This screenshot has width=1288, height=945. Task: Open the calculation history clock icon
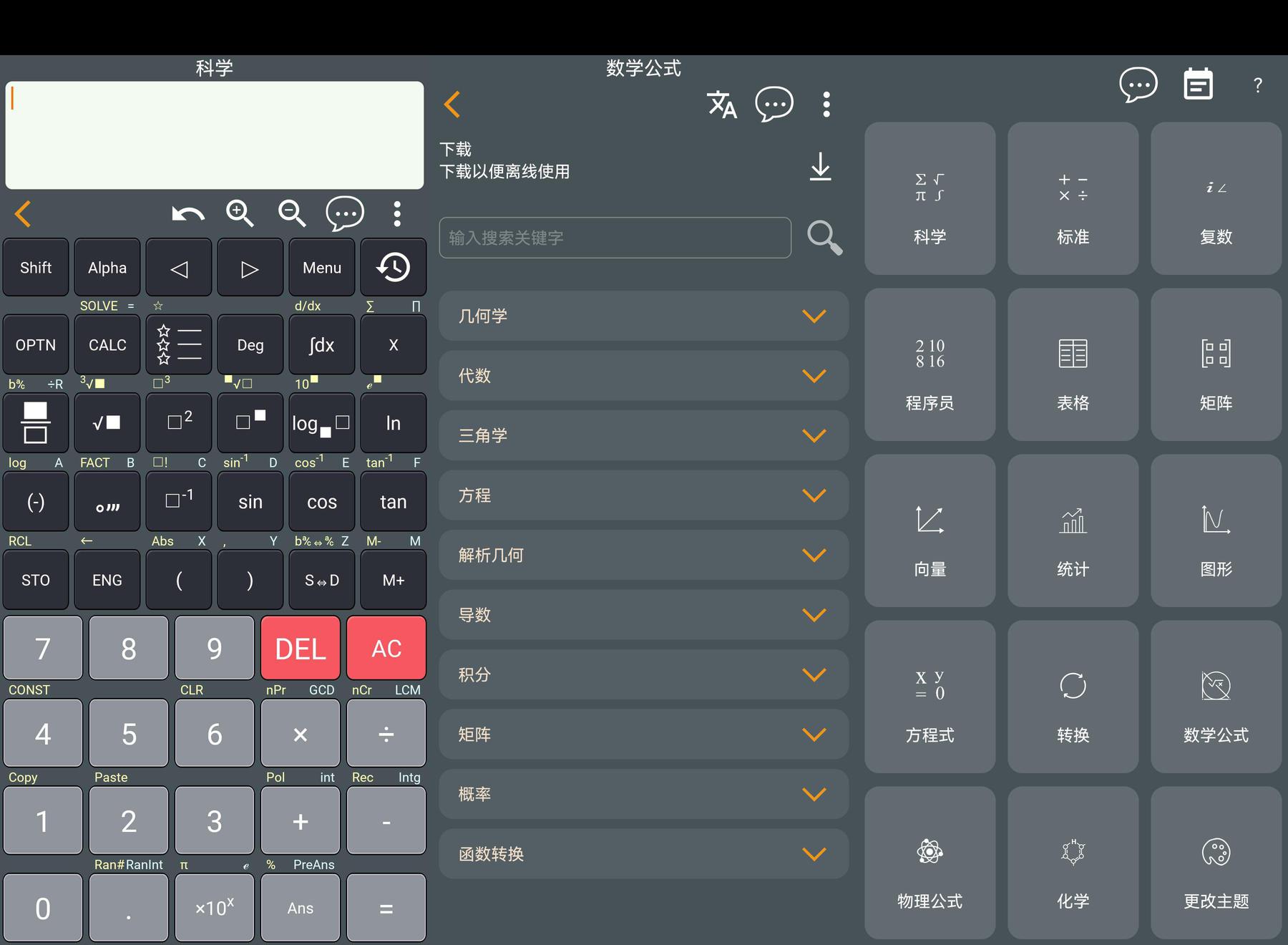pyautogui.click(x=393, y=268)
